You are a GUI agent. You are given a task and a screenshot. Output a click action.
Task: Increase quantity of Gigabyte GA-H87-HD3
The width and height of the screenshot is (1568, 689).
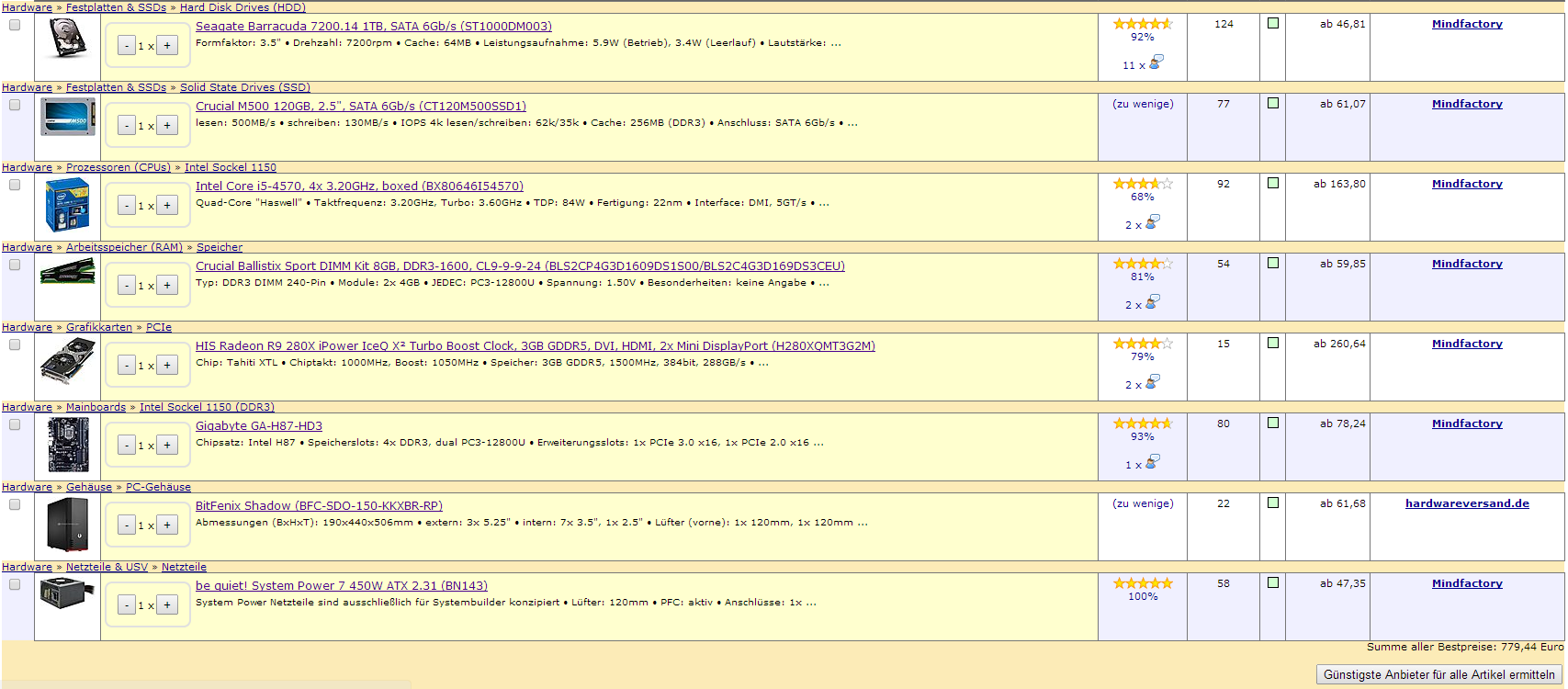click(x=167, y=445)
